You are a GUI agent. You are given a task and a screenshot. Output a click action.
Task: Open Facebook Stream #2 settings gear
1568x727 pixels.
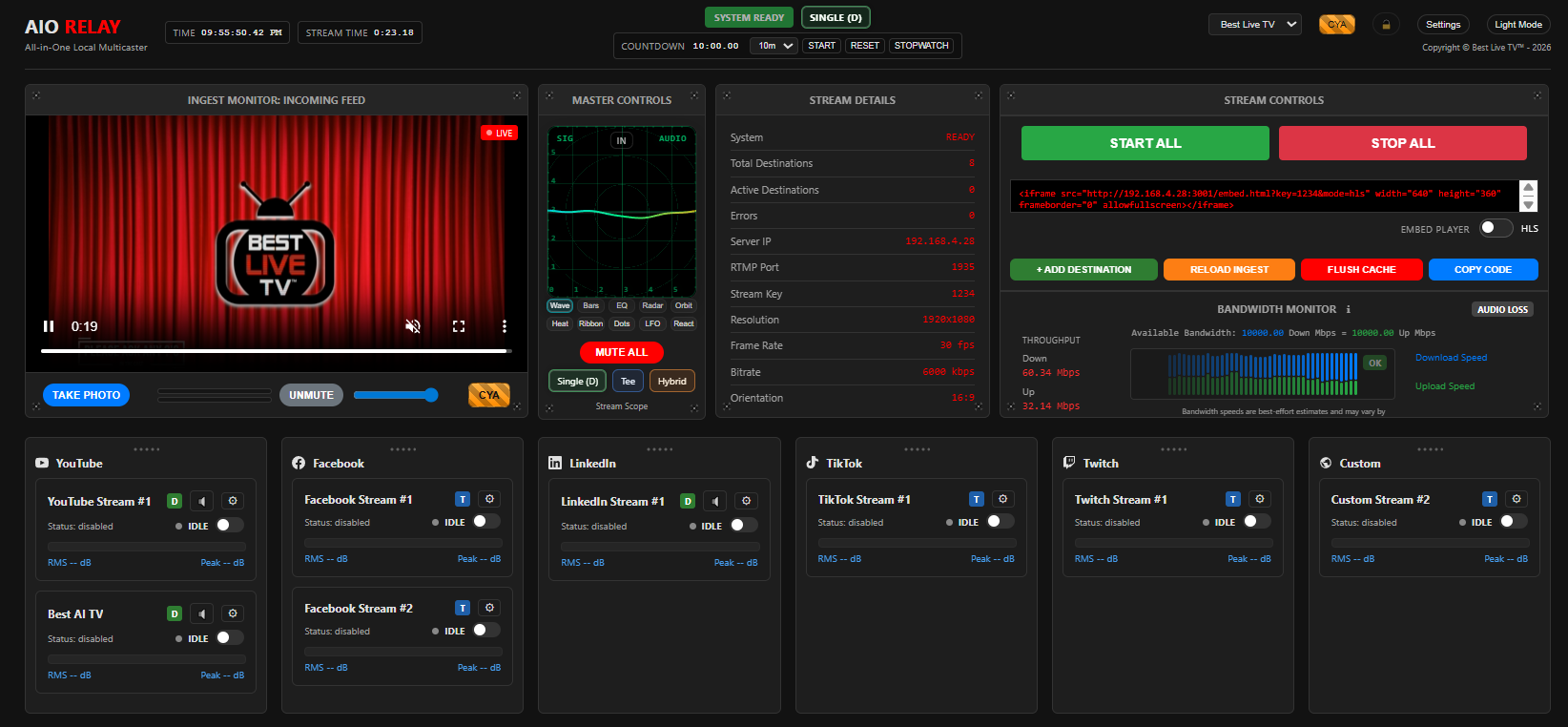[x=489, y=608]
